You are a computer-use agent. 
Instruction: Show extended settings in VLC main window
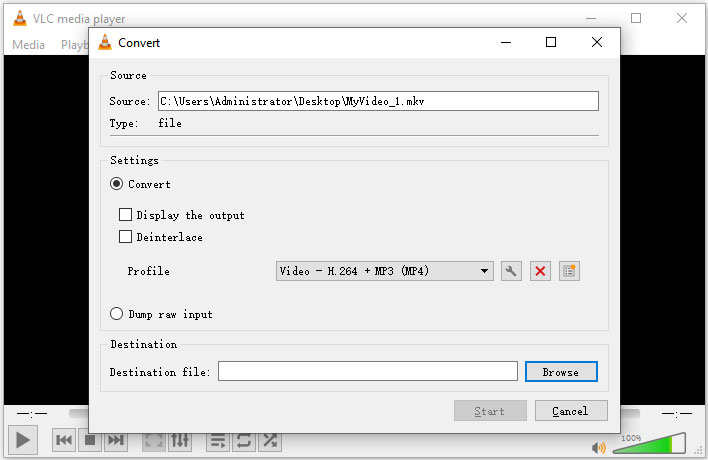[x=180, y=440]
